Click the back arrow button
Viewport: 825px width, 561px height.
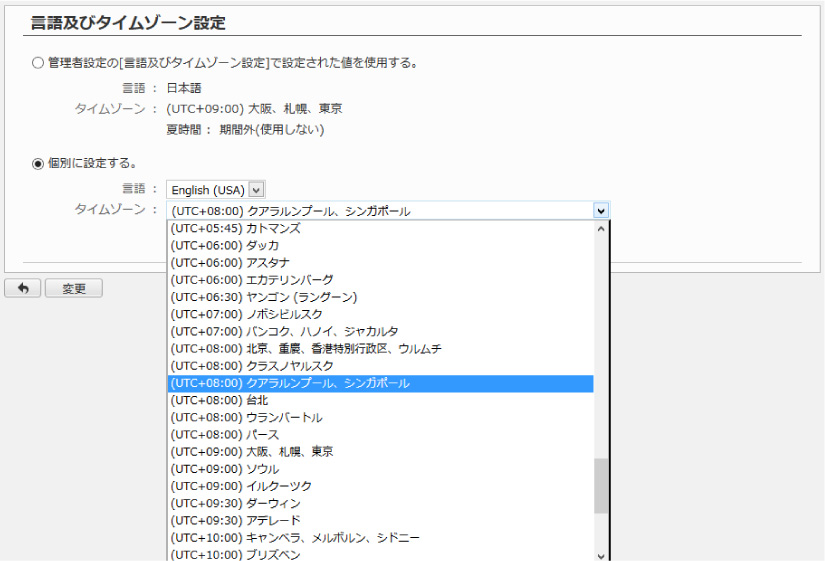tap(23, 288)
